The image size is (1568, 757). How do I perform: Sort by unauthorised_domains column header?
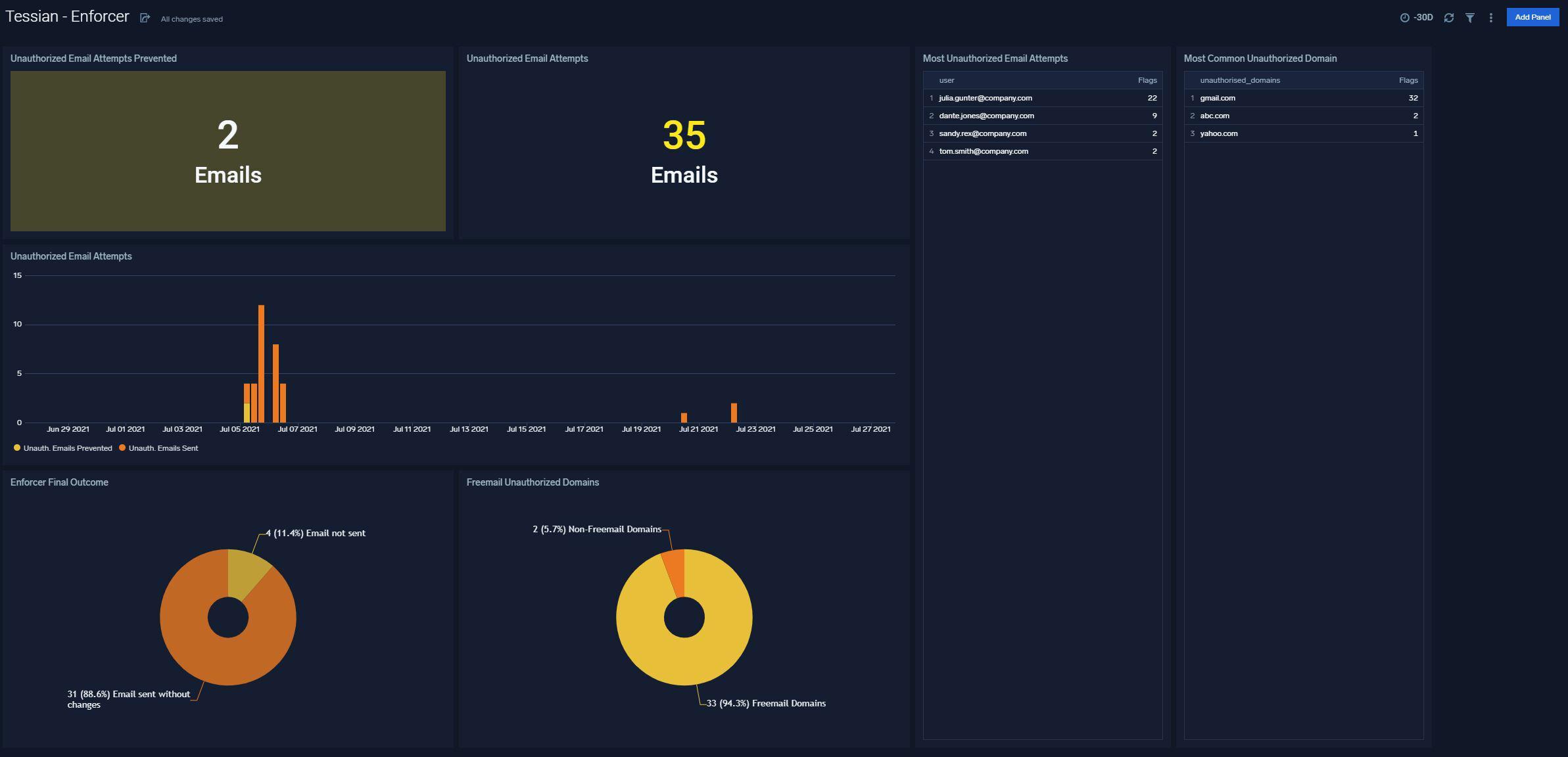click(x=1239, y=80)
